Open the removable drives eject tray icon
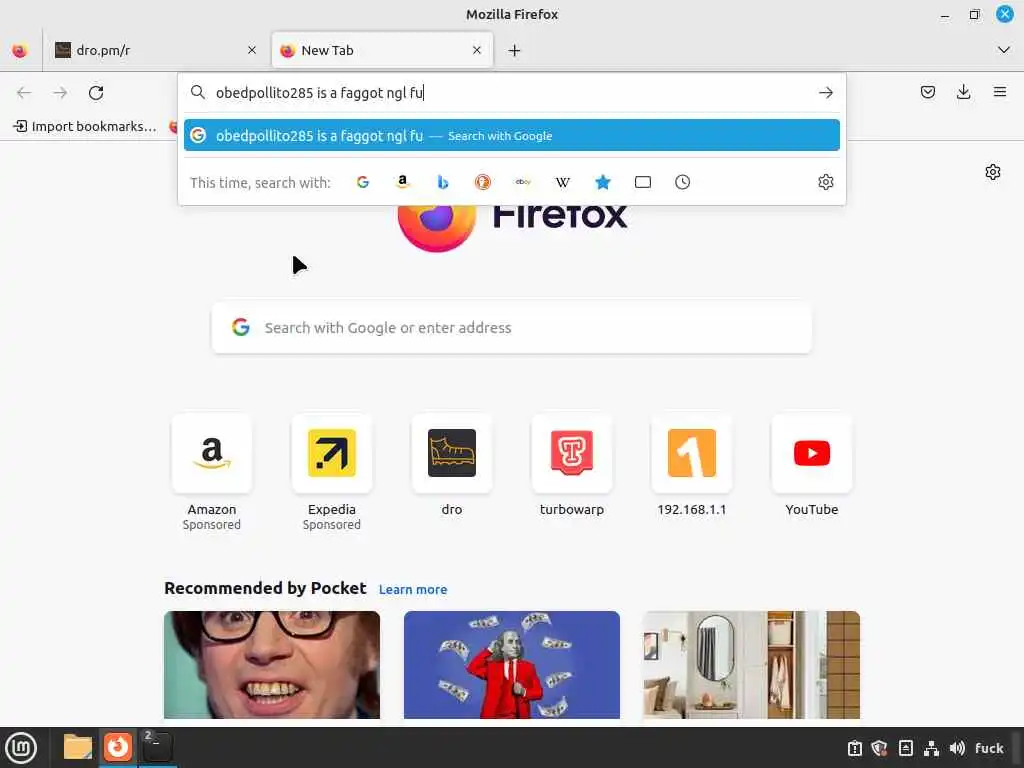 click(906, 748)
